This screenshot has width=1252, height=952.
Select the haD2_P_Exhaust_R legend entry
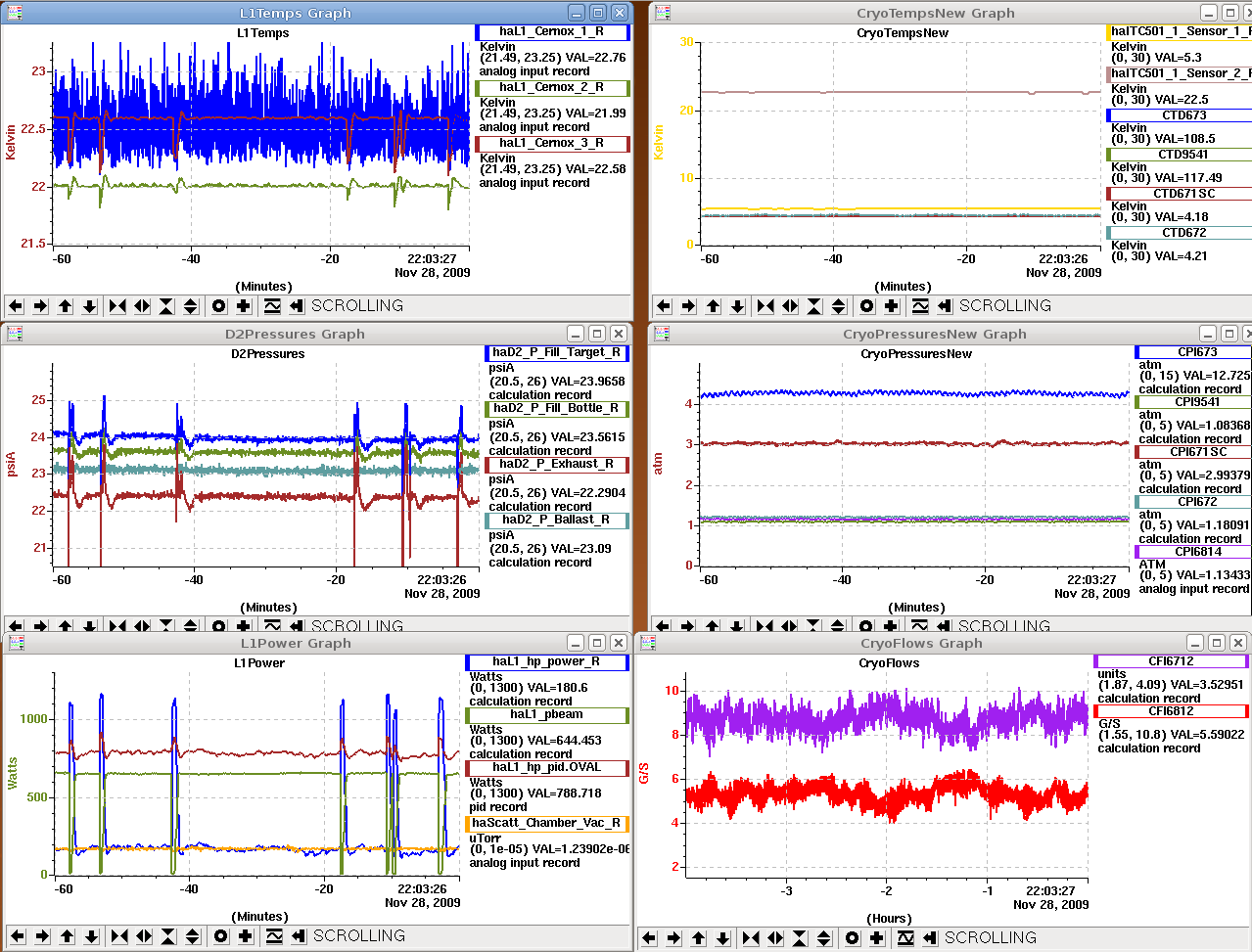557,465
